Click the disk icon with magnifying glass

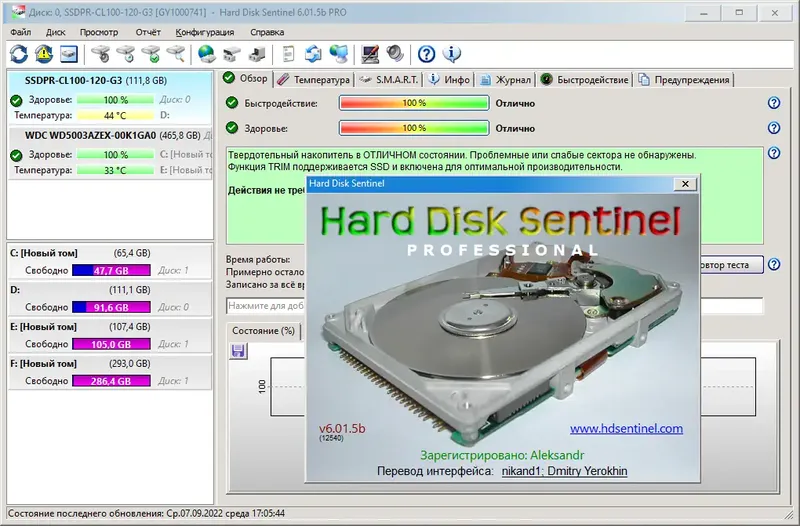(x=176, y=54)
